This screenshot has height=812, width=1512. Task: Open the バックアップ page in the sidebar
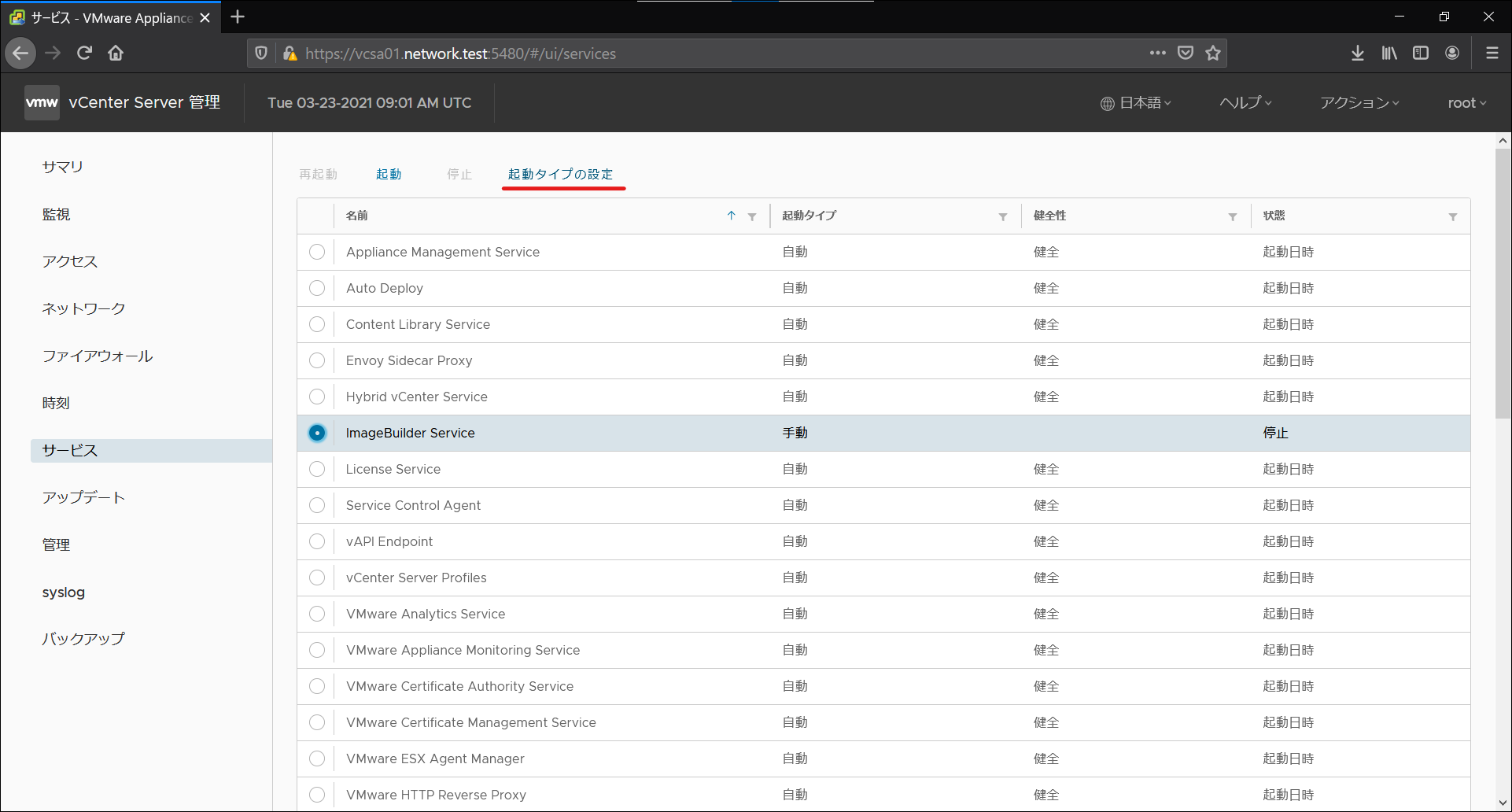click(x=84, y=639)
